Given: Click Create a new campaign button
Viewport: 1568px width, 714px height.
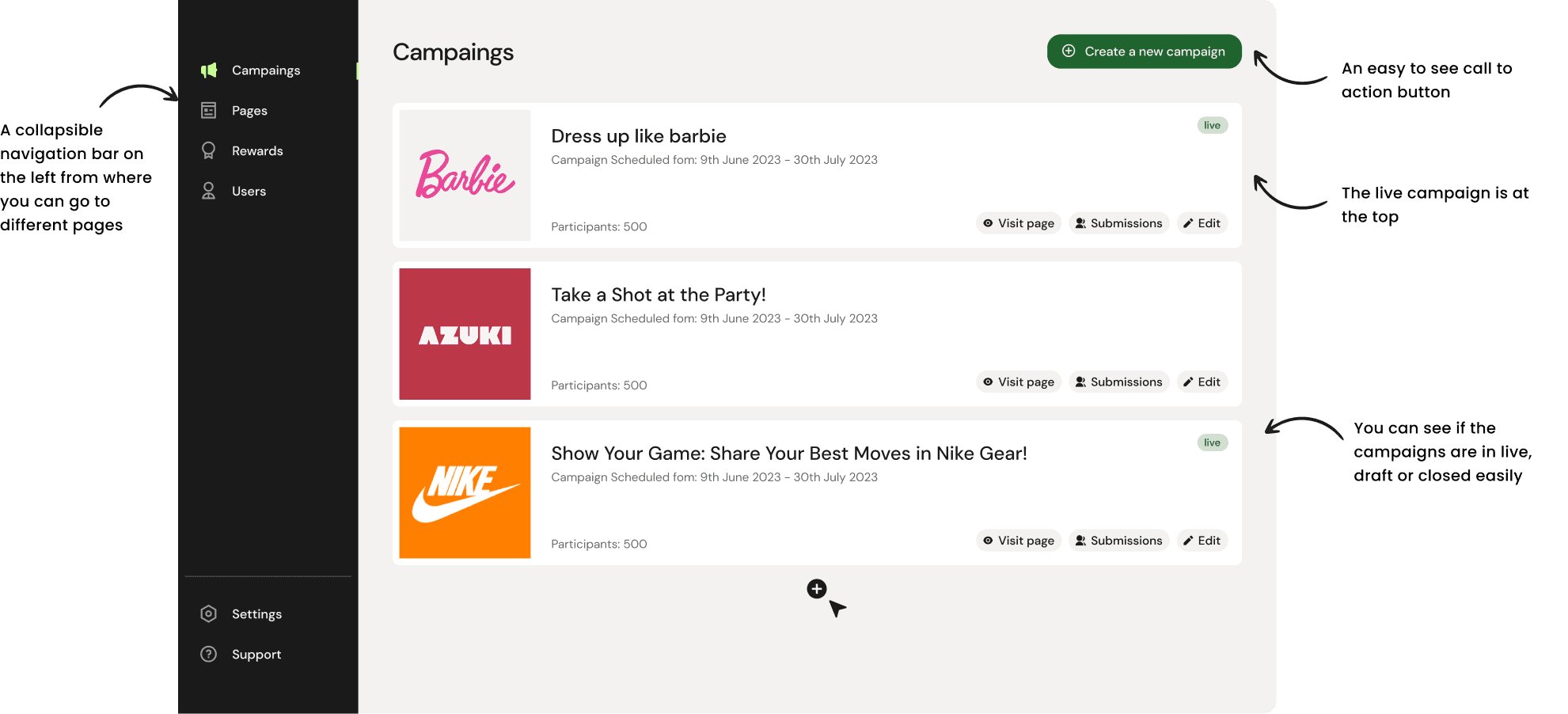Looking at the screenshot, I should tap(1144, 51).
